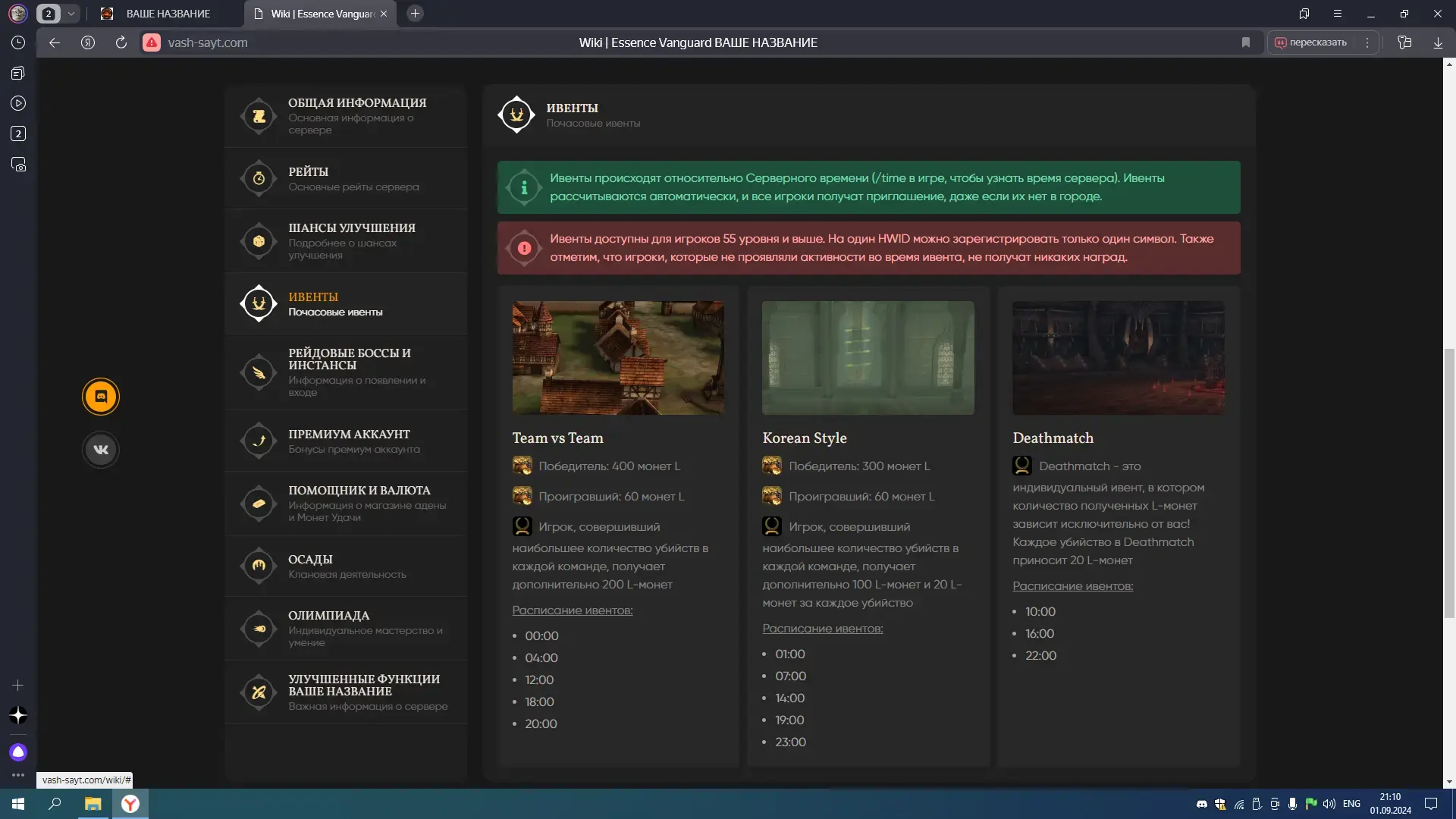Open the browser screenshot tool in the sidebar
This screenshot has width=1456, height=819.
[x=18, y=165]
